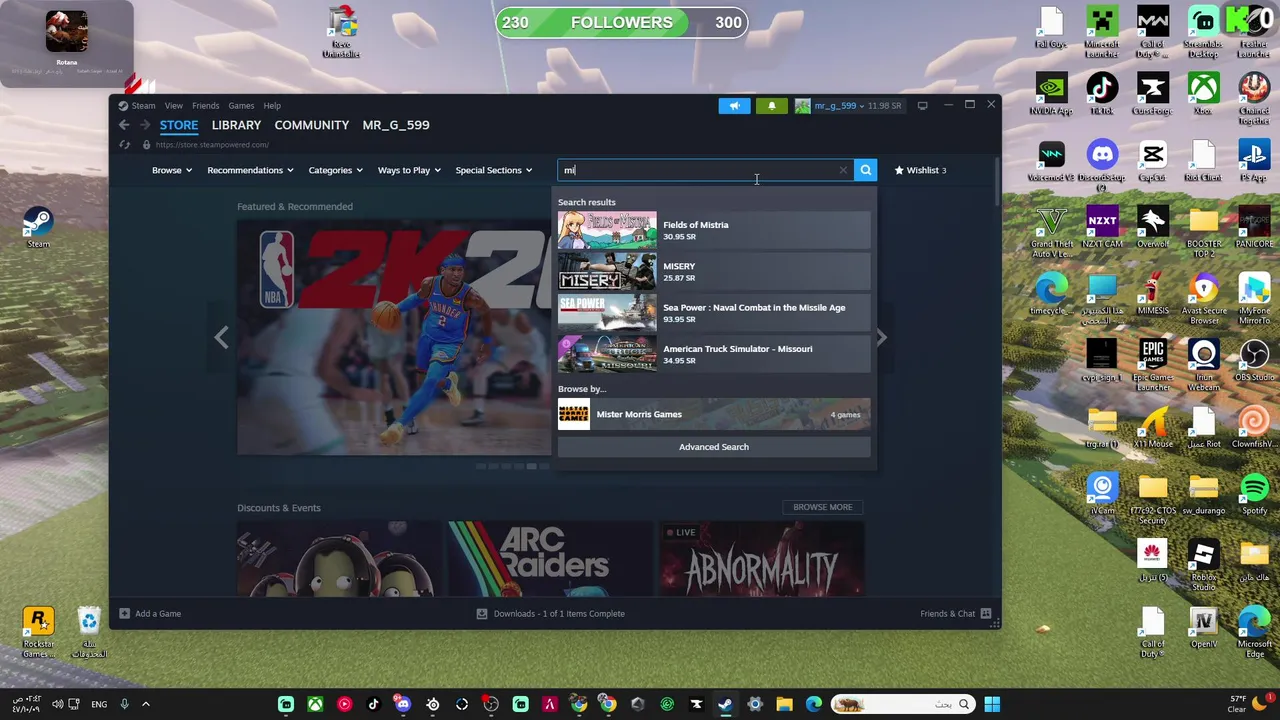
Task: Open the Steam announcements megaphone icon
Action: (x=734, y=105)
